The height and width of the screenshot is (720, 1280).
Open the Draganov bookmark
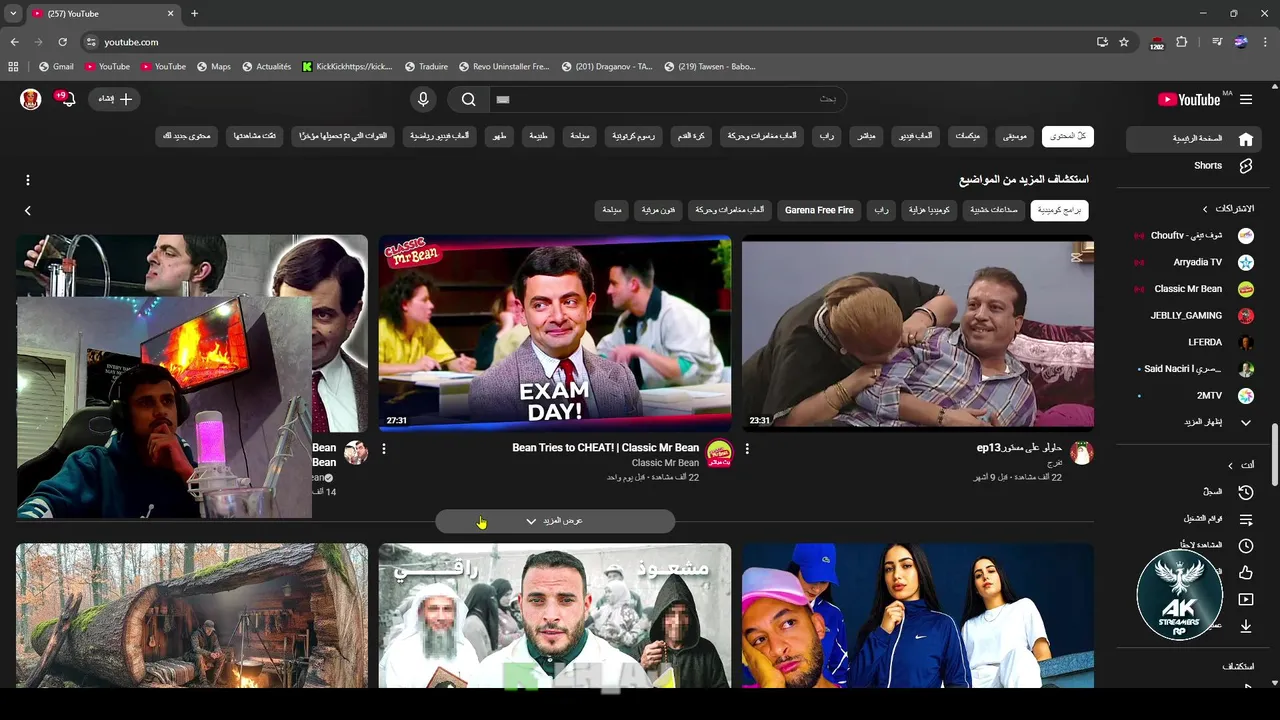click(x=607, y=67)
